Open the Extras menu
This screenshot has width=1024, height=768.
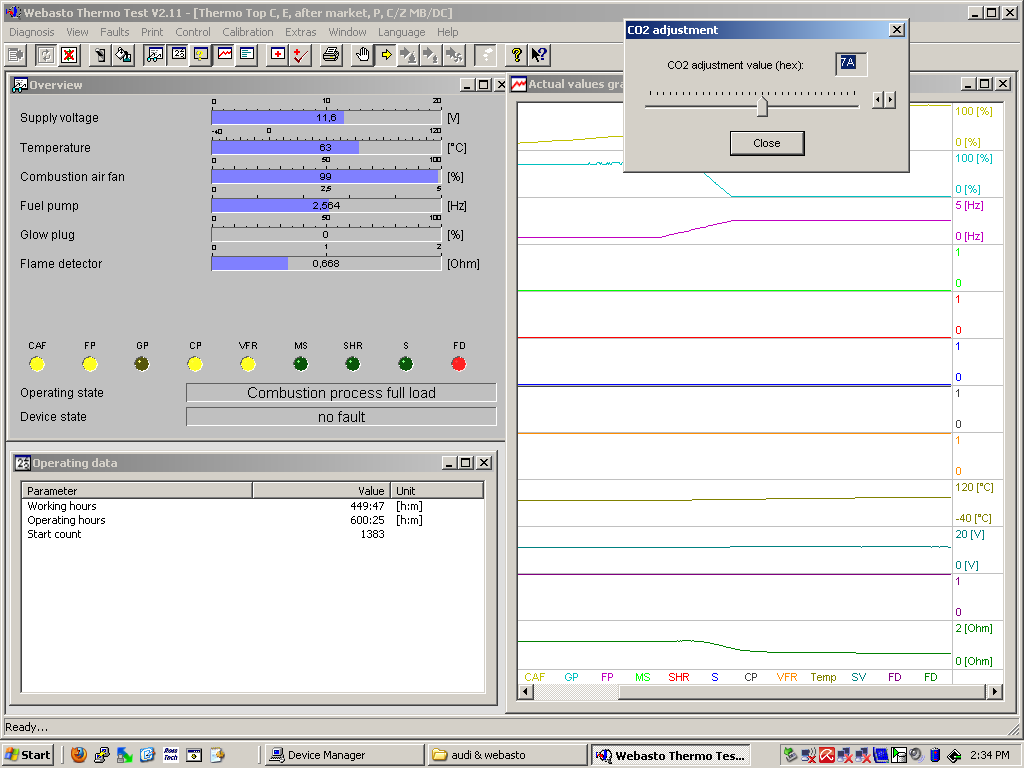click(301, 32)
